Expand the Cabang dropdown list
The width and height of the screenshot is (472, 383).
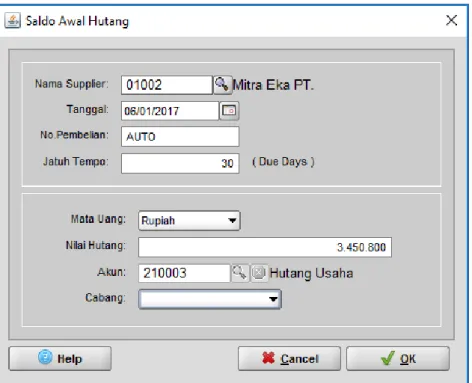210,299
